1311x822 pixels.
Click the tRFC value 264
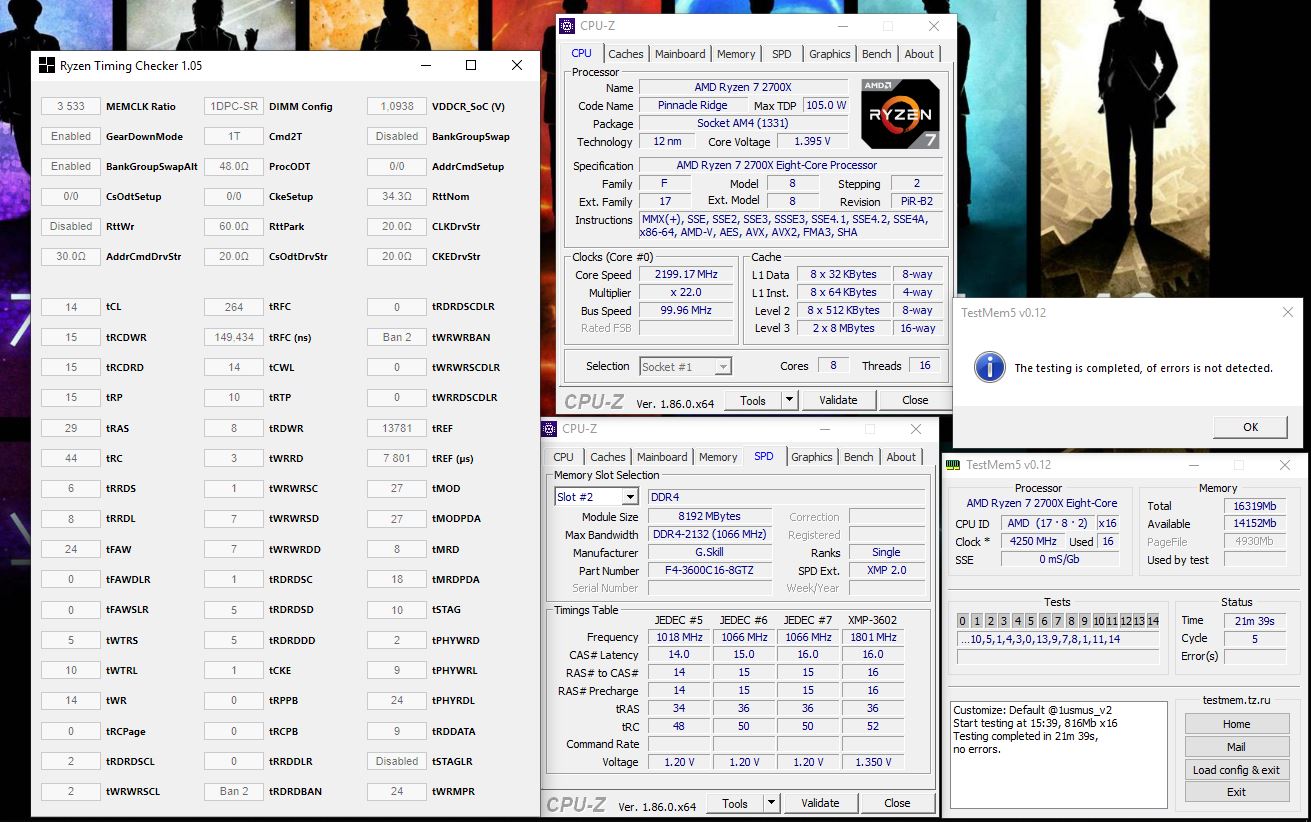[233, 307]
